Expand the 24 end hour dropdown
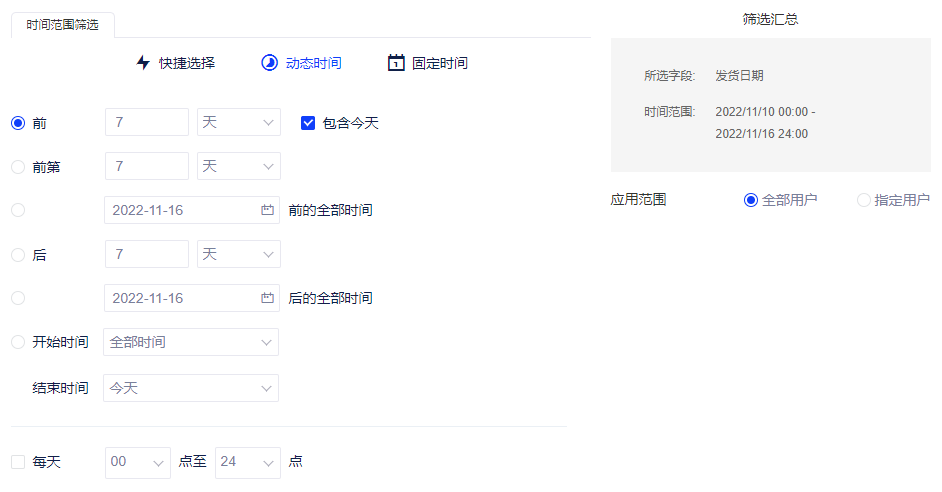 tap(248, 462)
